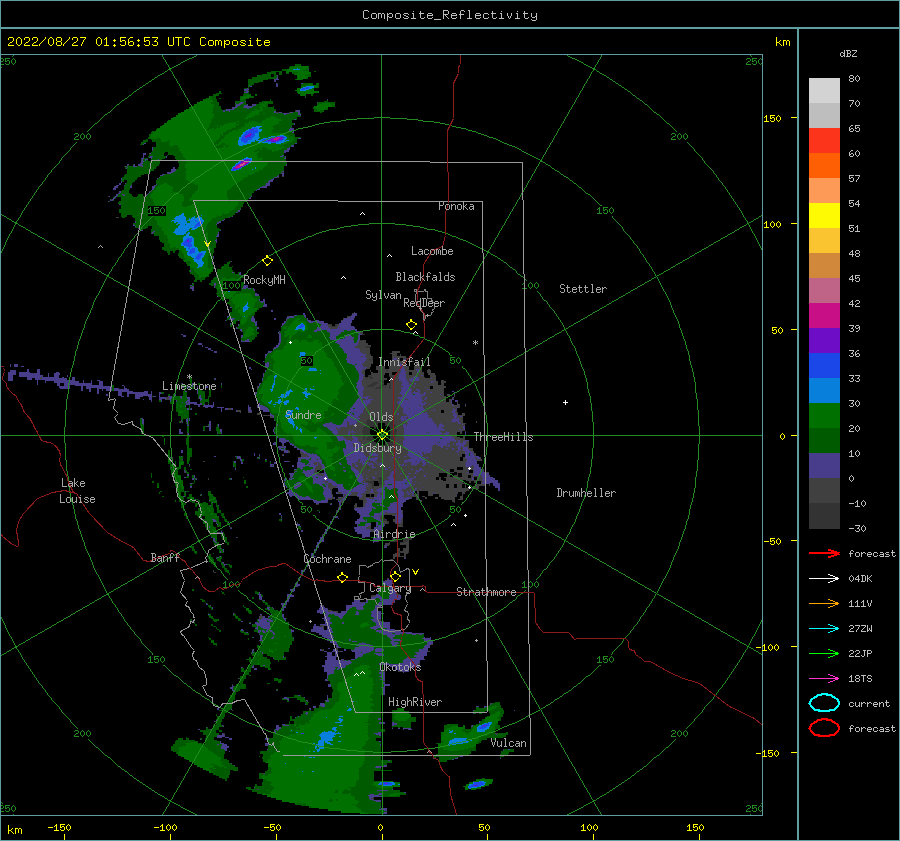The height and width of the screenshot is (841, 900).
Task: Pick the red 60-65 dBZ swatch
Action: tap(824, 141)
